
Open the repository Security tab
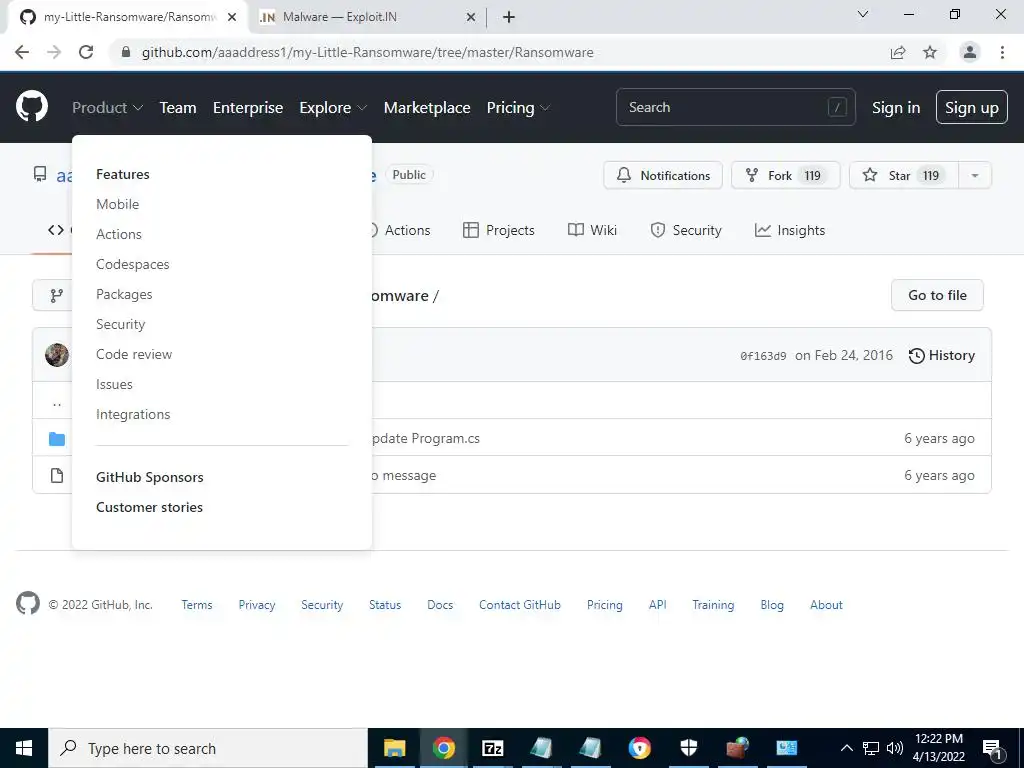click(x=686, y=230)
